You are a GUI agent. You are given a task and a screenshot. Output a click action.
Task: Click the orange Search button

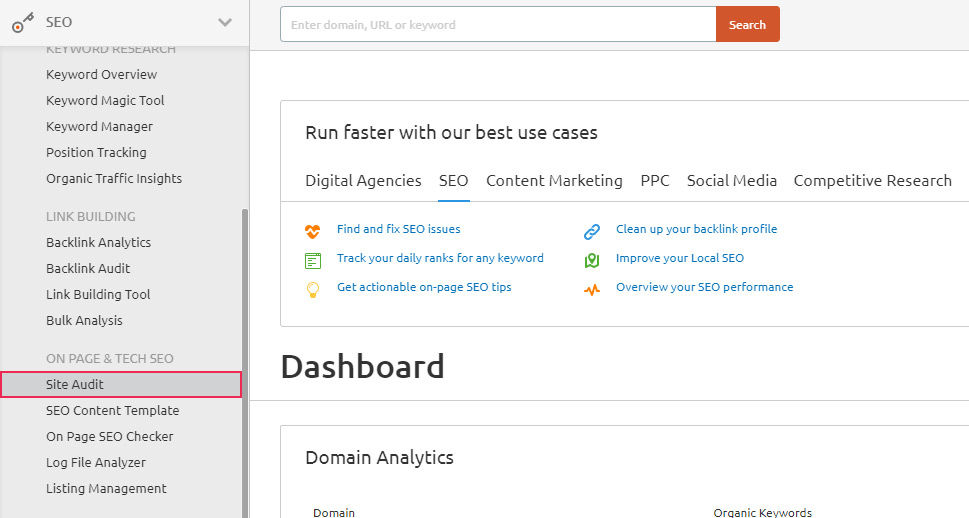(x=748, y=25)
